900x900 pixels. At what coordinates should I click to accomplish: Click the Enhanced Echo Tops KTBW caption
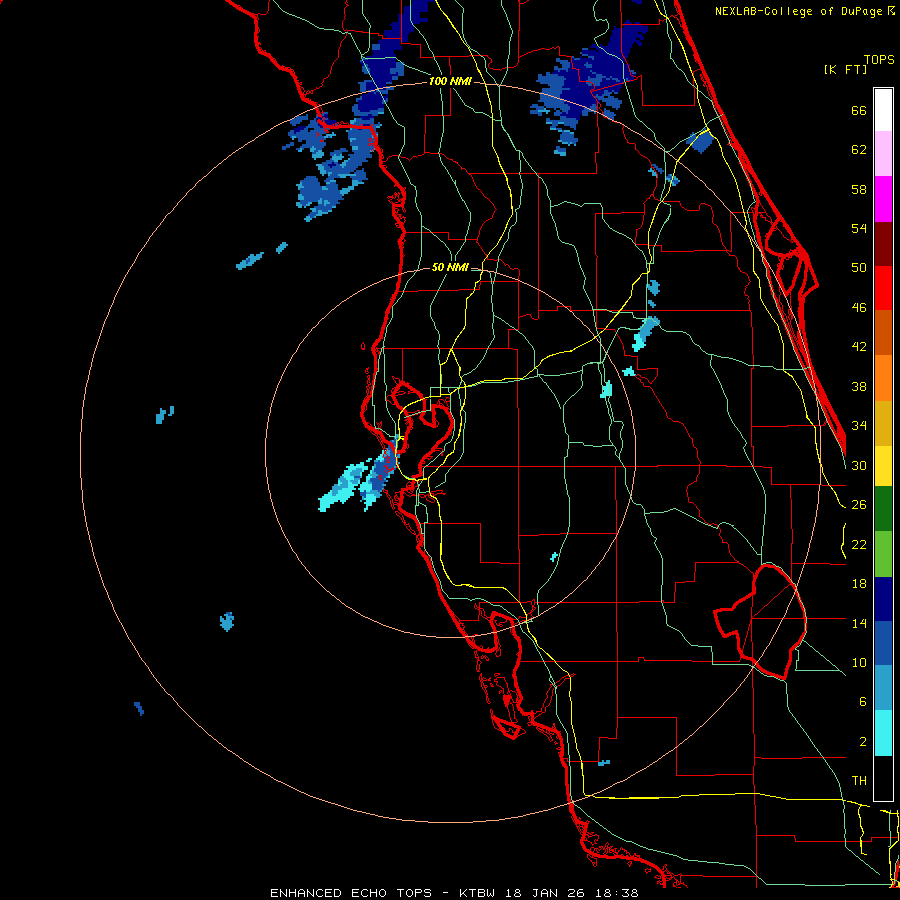454,893
